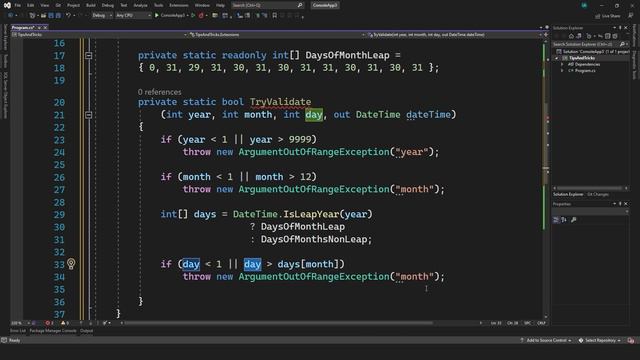Click the Live Share button
The width and height of the screenshot is (640, 360).
(608, 16)
